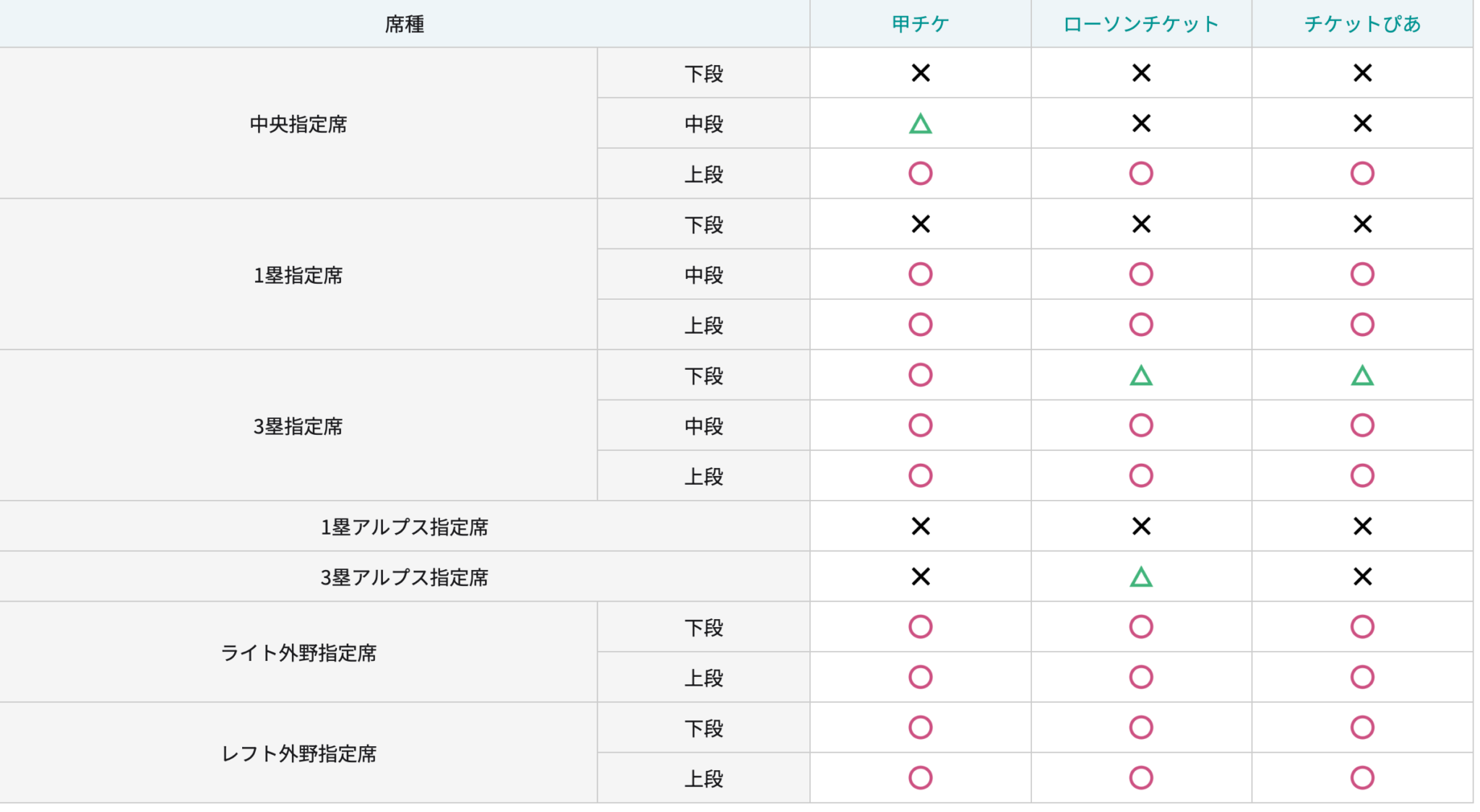
Task: Open the ローソンチケット header link
Action: 1140,24
